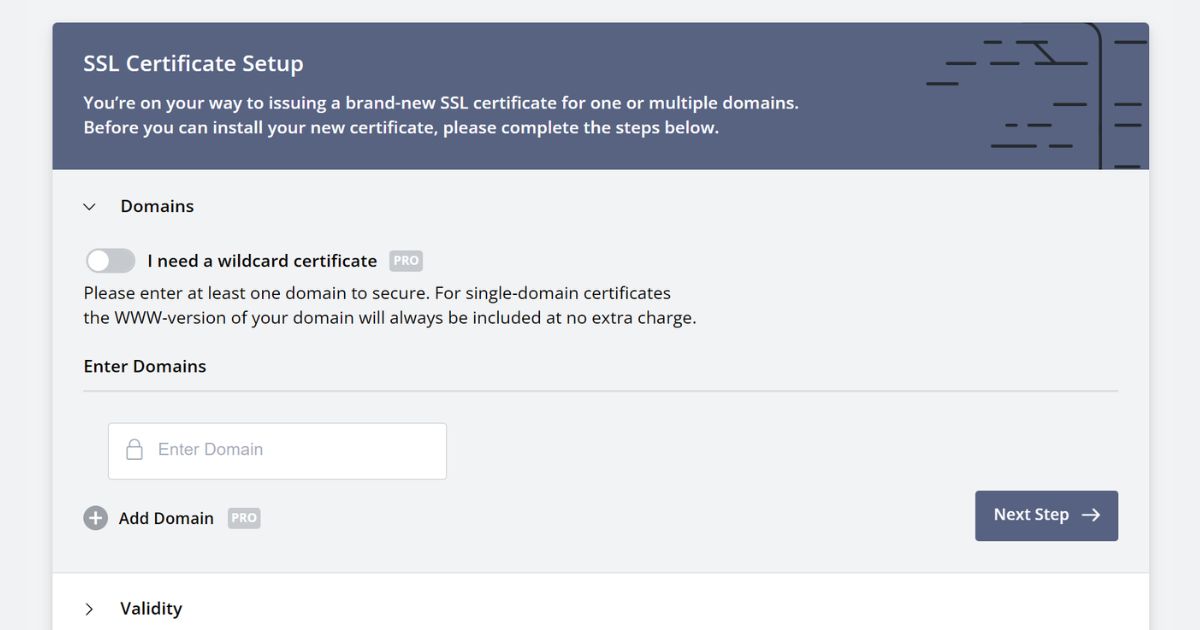This screenshot has height=630, width=1200.
Task: Click the arrow icon on Next Step
Action: [x=1091, y=515]
